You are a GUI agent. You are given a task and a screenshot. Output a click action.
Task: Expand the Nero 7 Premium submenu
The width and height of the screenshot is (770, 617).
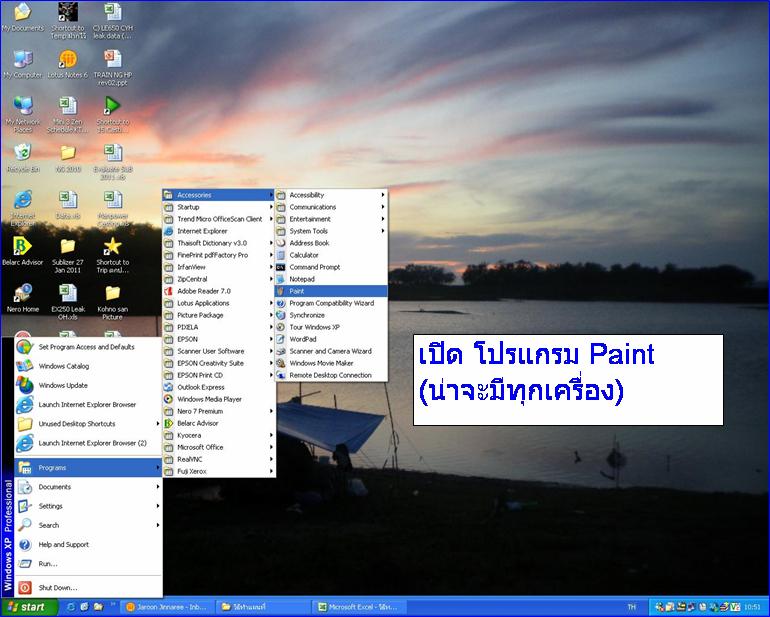219,411
